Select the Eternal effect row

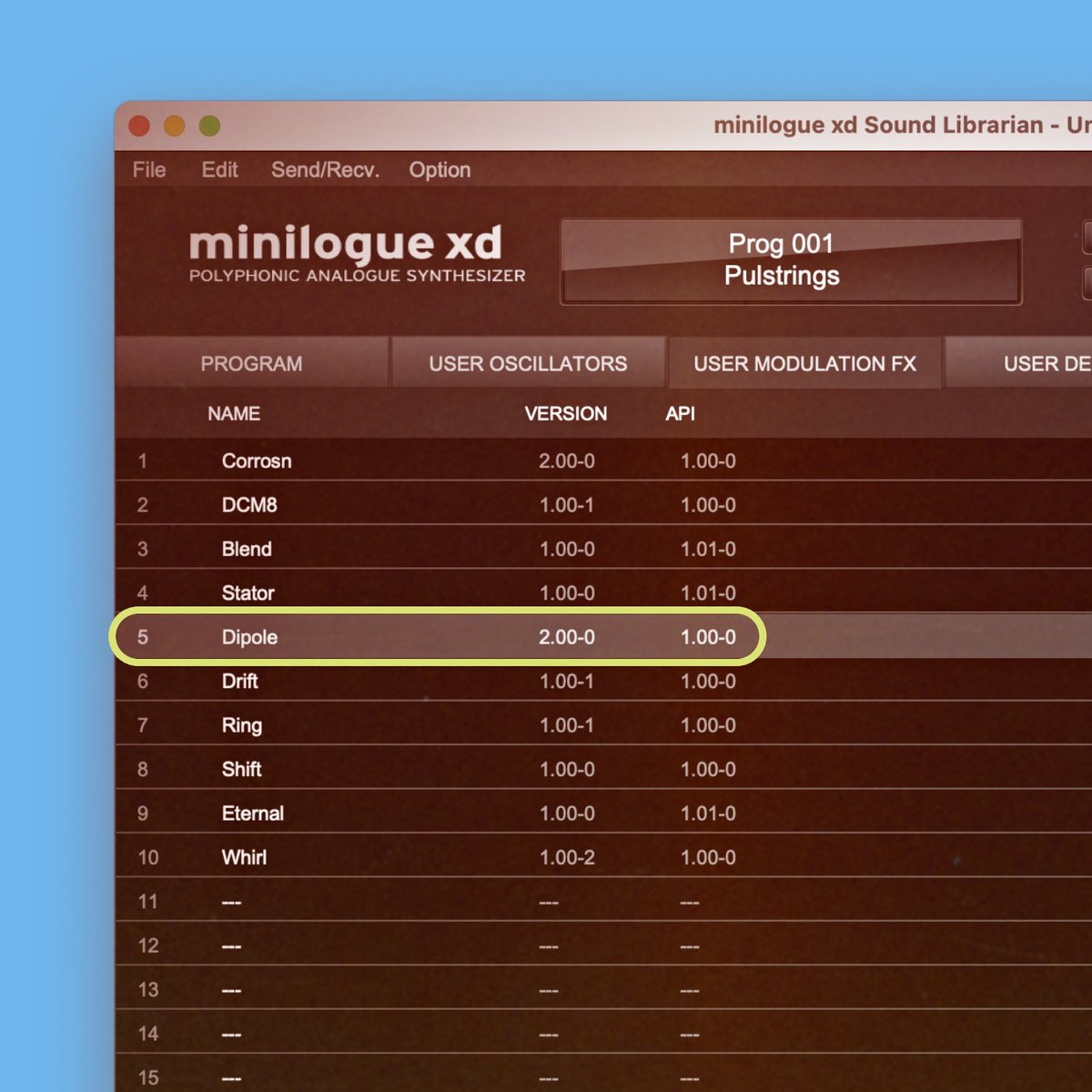pyautogui.click(x=603, y=813)
